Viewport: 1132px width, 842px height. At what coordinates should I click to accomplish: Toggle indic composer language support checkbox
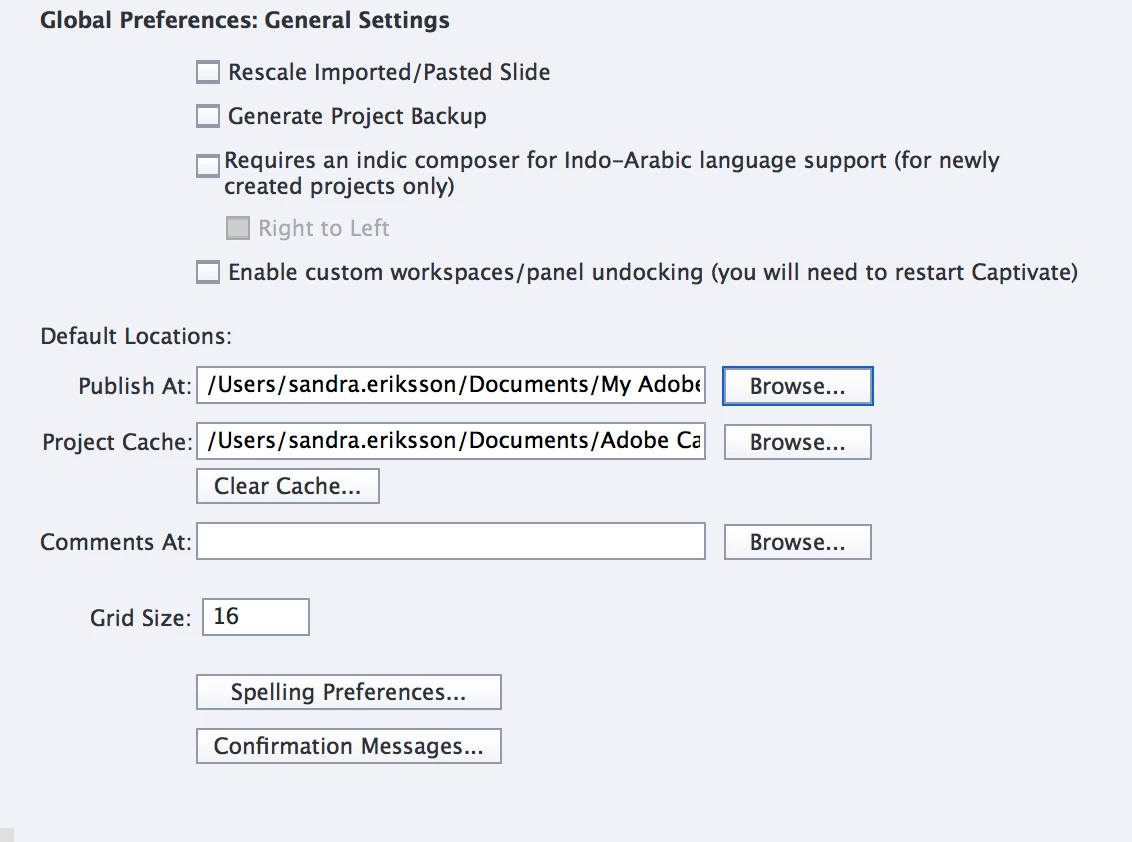[208, 166]
